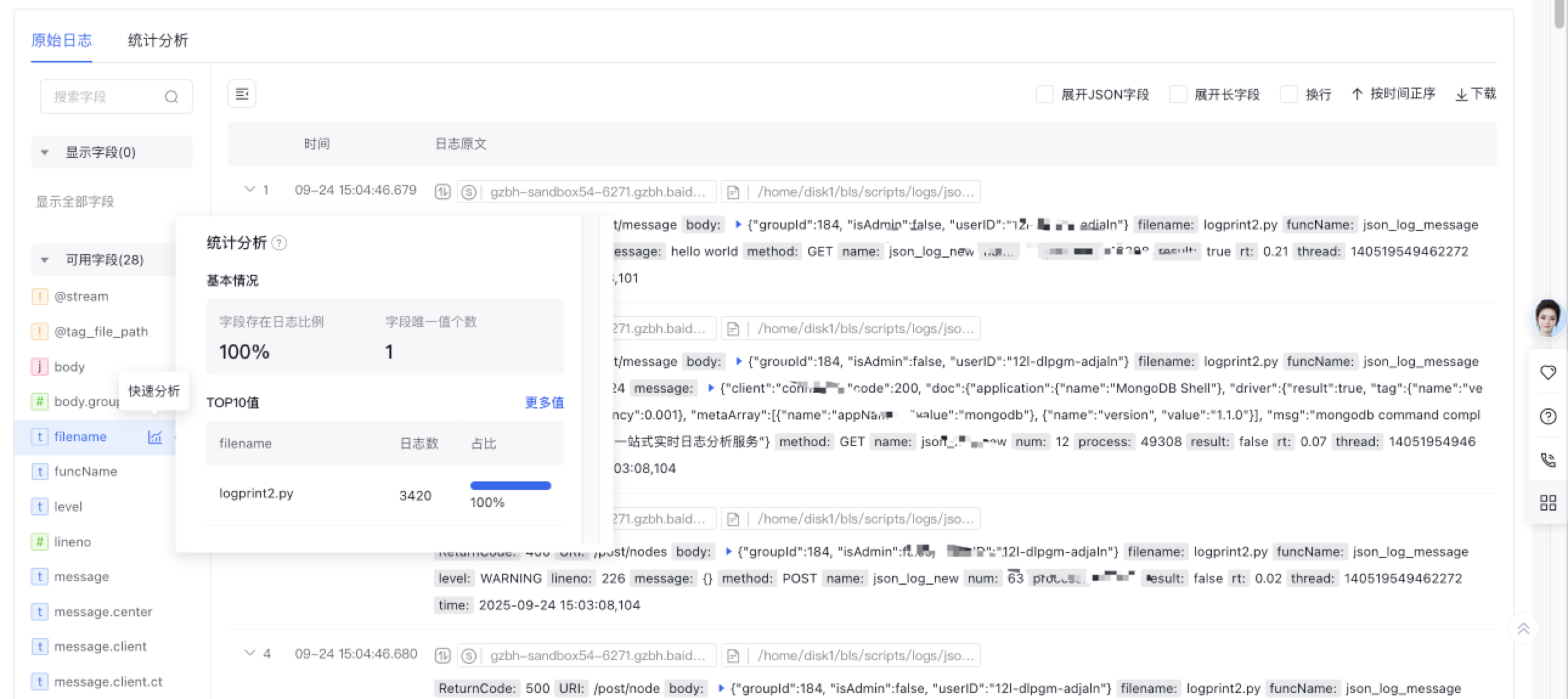
Task: Enable the 展开长字段 checkbox
Action: coord(1178,94)
